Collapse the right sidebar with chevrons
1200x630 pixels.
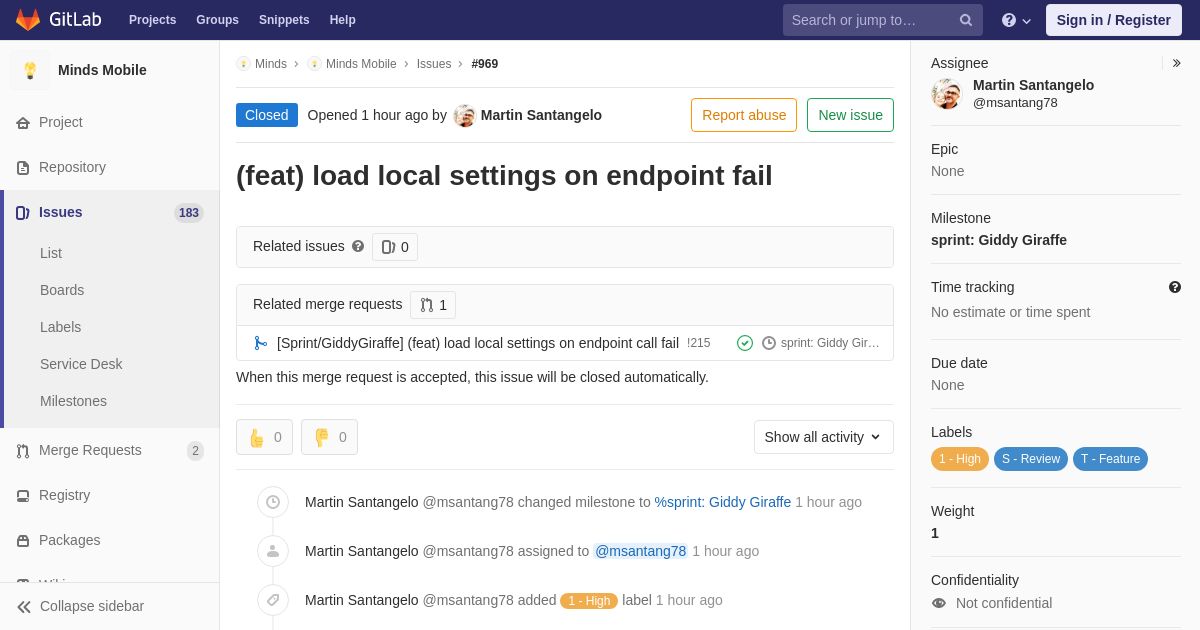tap(1176, 63)
